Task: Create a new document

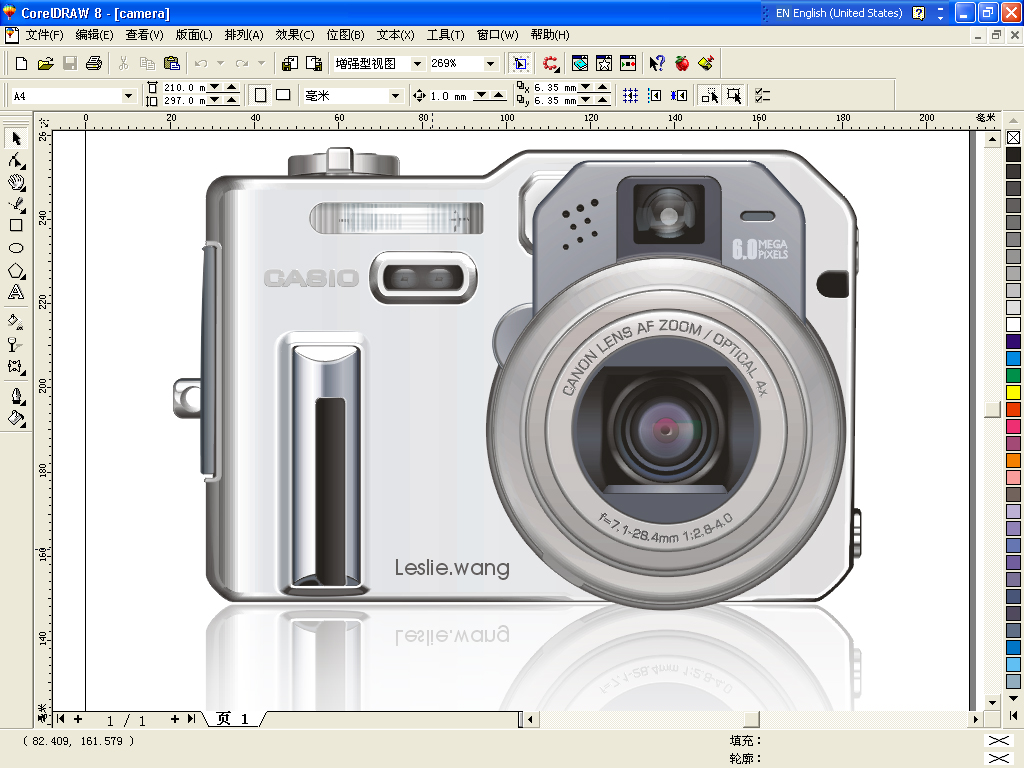Action: point(21,63)
